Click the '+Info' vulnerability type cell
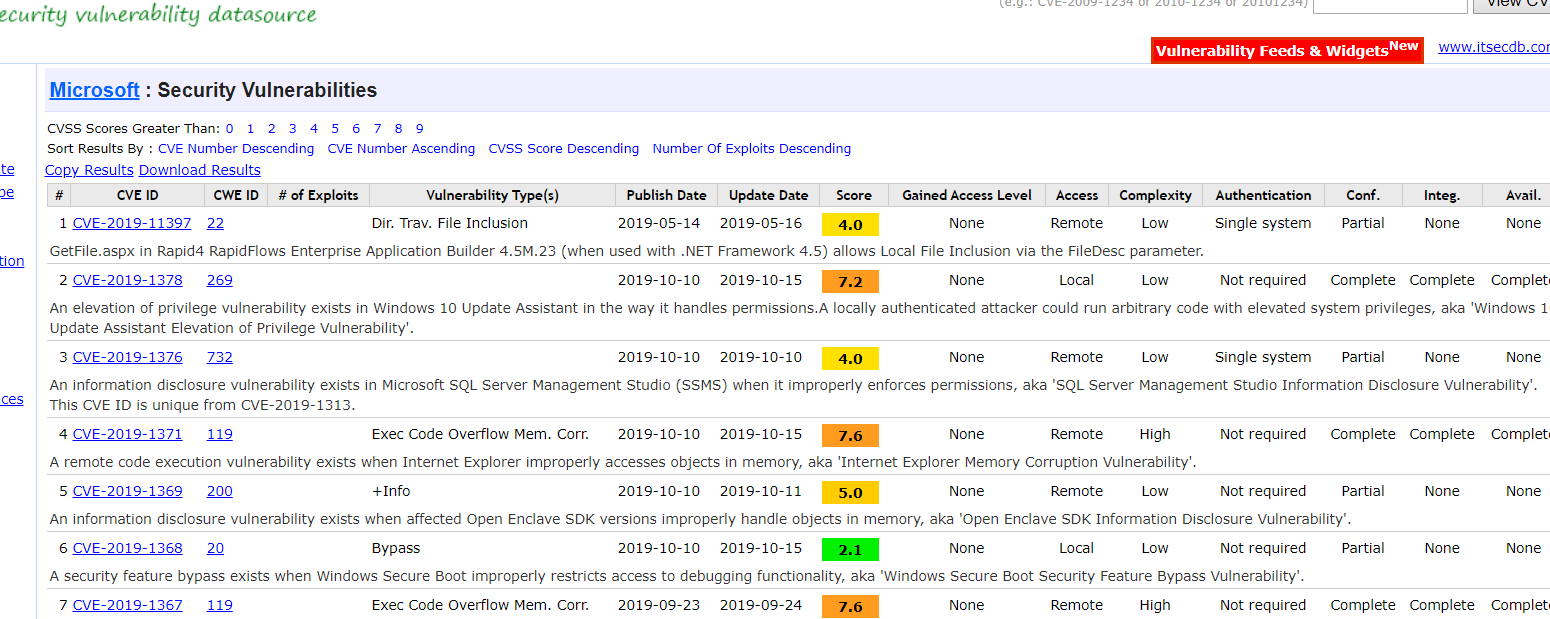The width and height of the screenshot is (1550, 619). pyautogui.click(x=391, y=491)
